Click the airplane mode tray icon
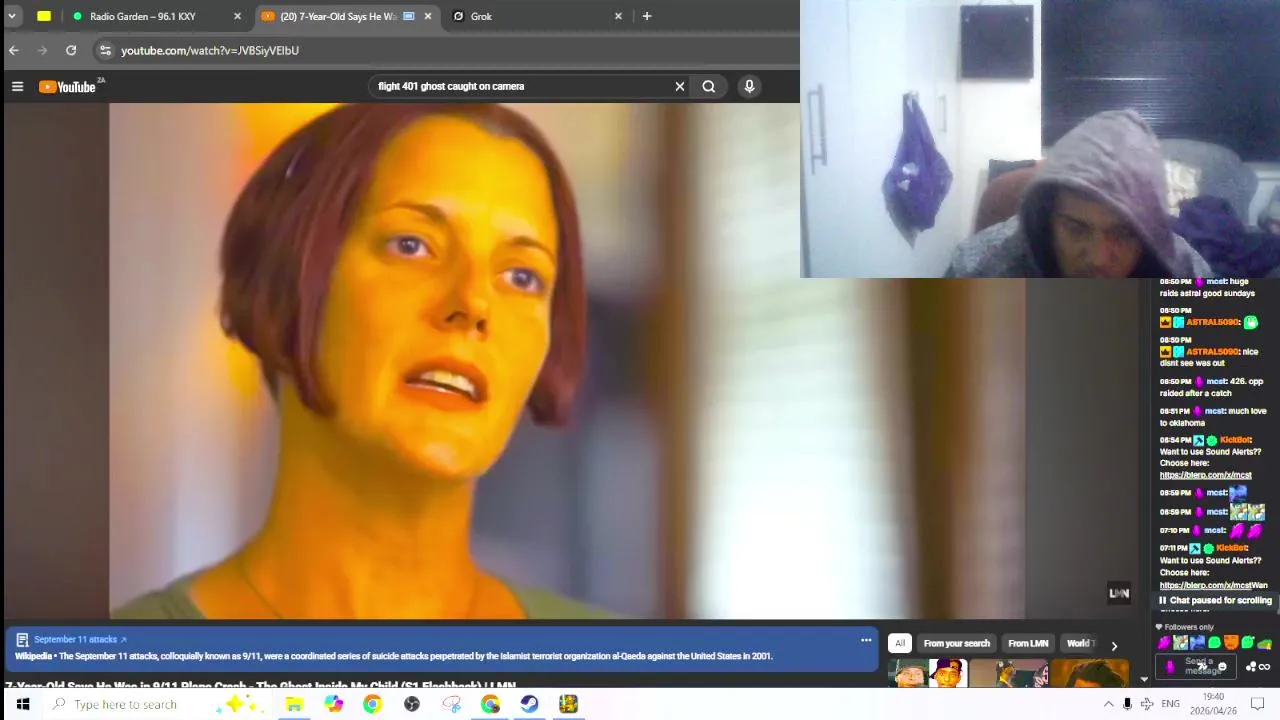Viewport: 1280px width, 720px height. point(1147,704)
